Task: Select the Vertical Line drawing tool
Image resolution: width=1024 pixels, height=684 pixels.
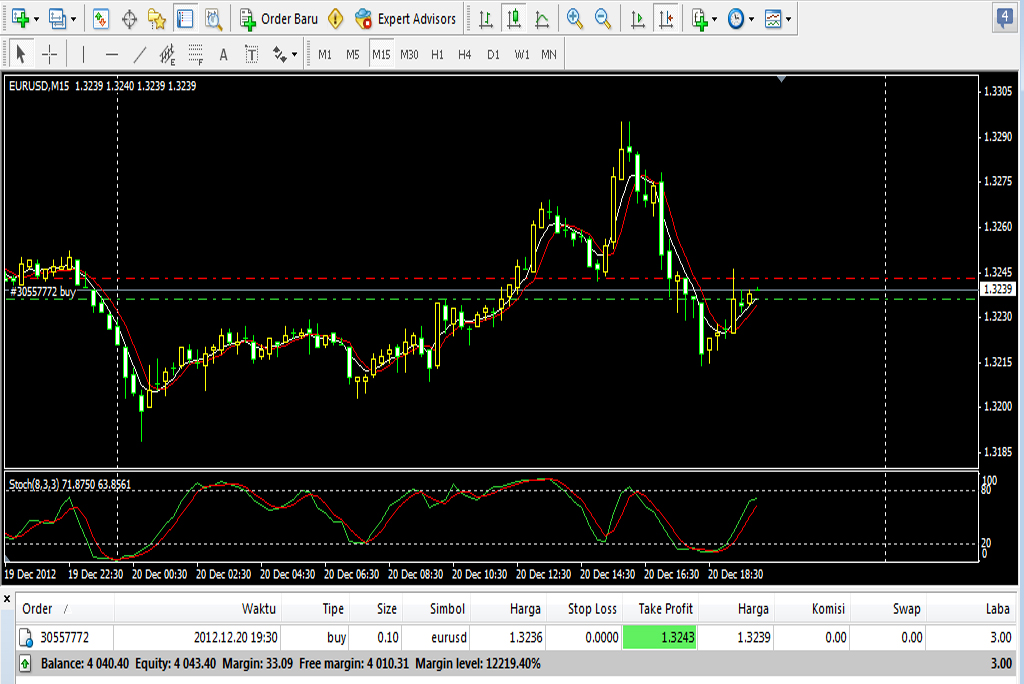Action: click(x=84, y=54)
